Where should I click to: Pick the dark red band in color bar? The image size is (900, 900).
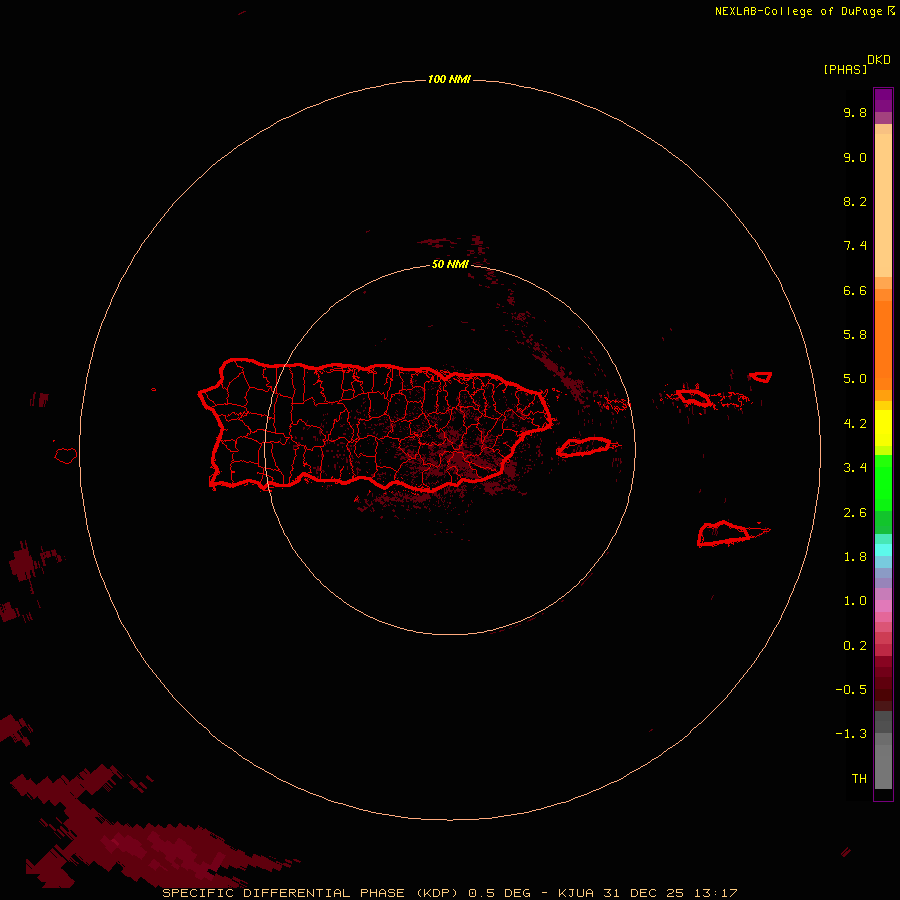click(883, 683)
